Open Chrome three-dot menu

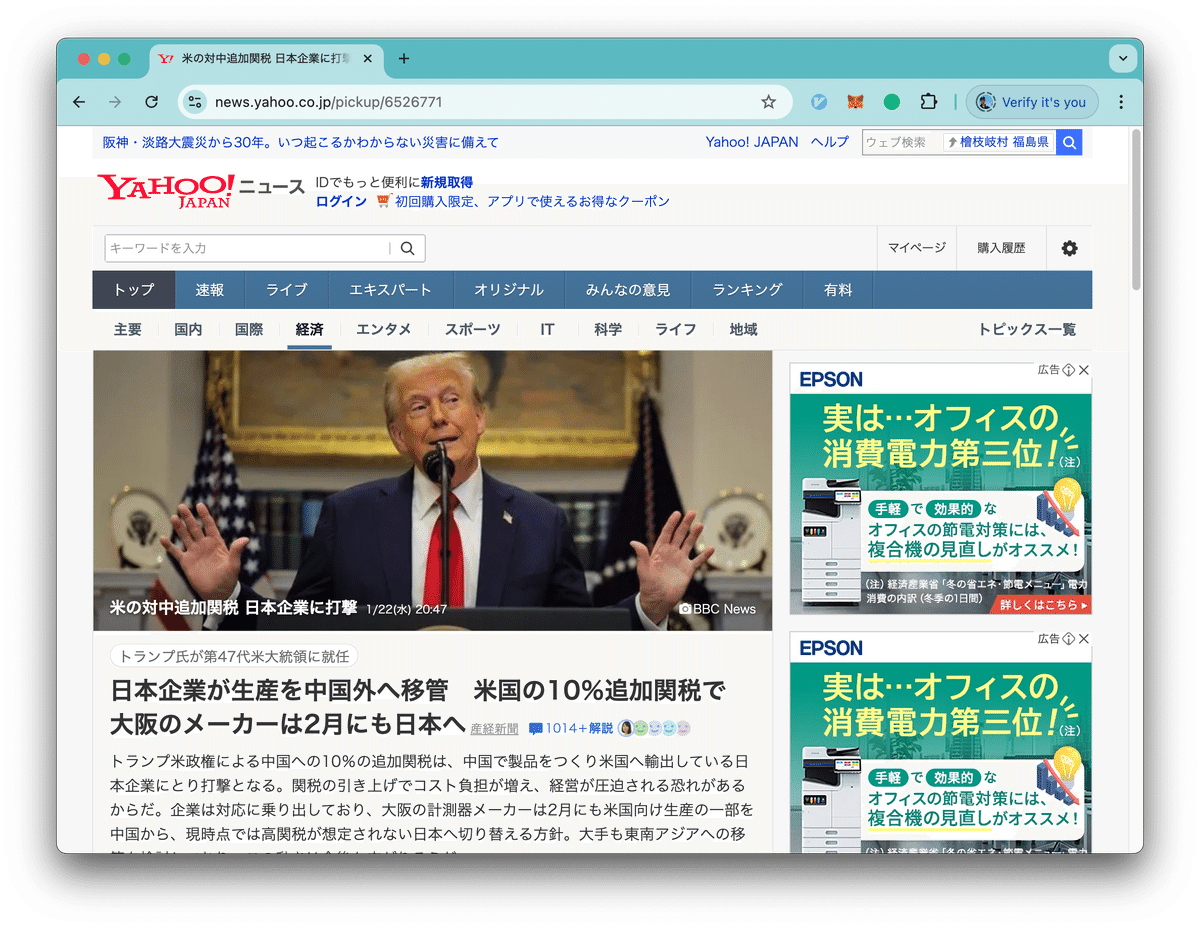pos(1121,102)
